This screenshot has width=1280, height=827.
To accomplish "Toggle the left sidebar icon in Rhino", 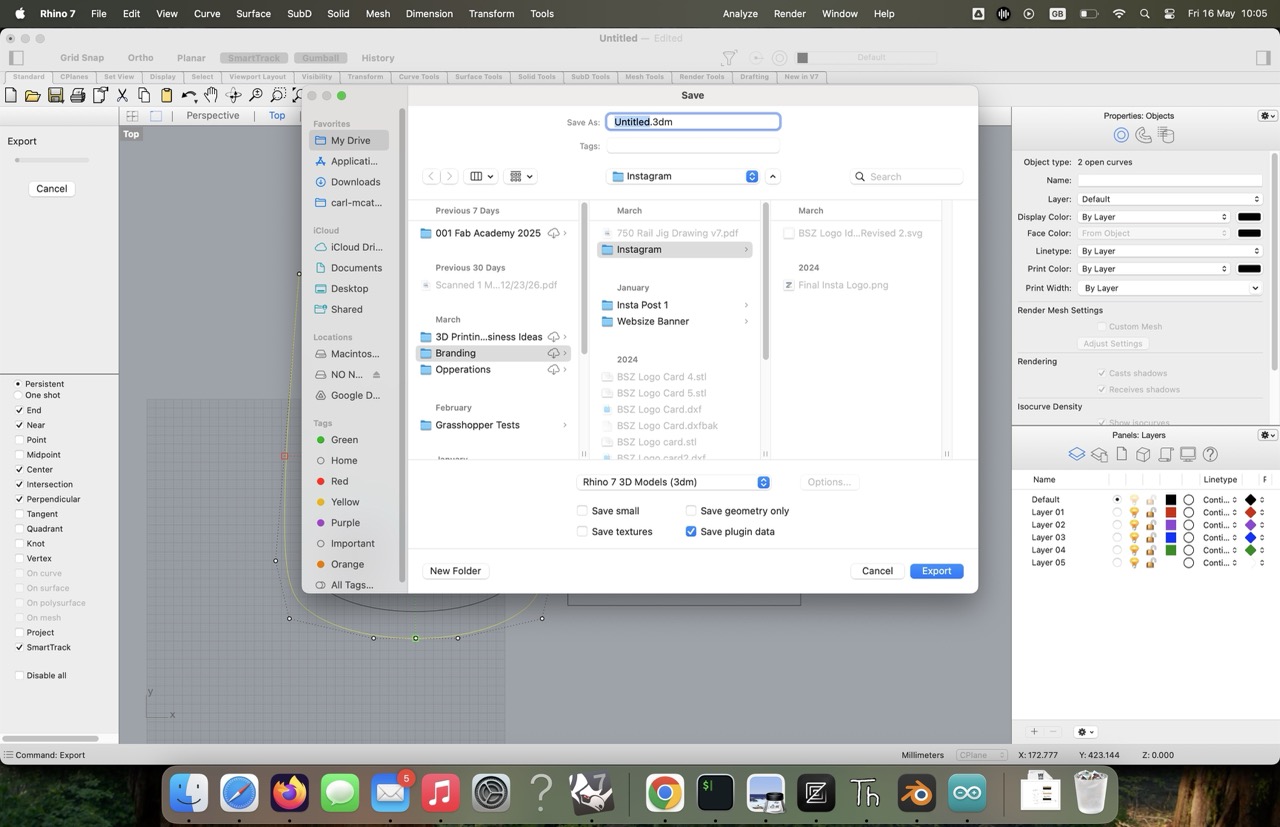I will 15,58.
